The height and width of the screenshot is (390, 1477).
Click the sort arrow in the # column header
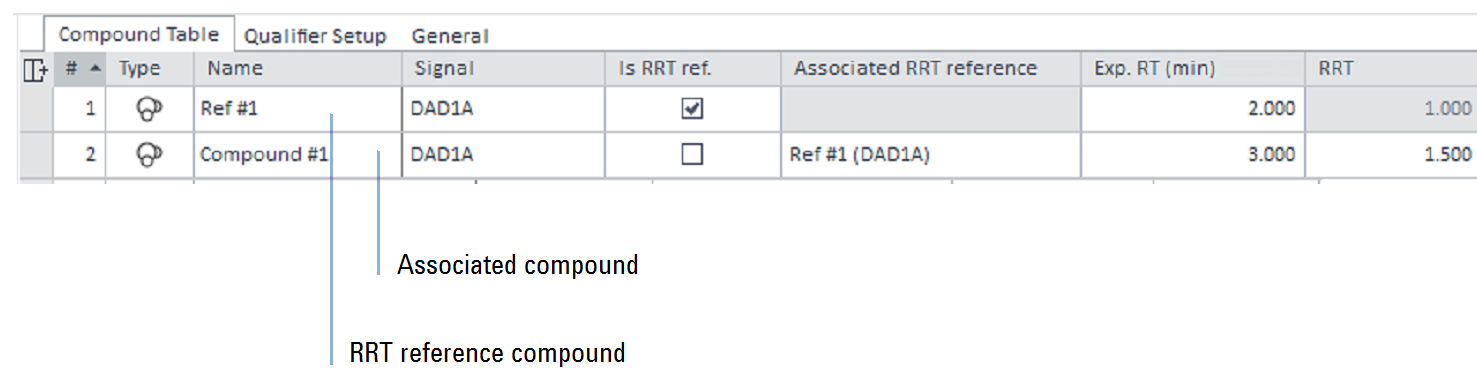coord(95,68)
